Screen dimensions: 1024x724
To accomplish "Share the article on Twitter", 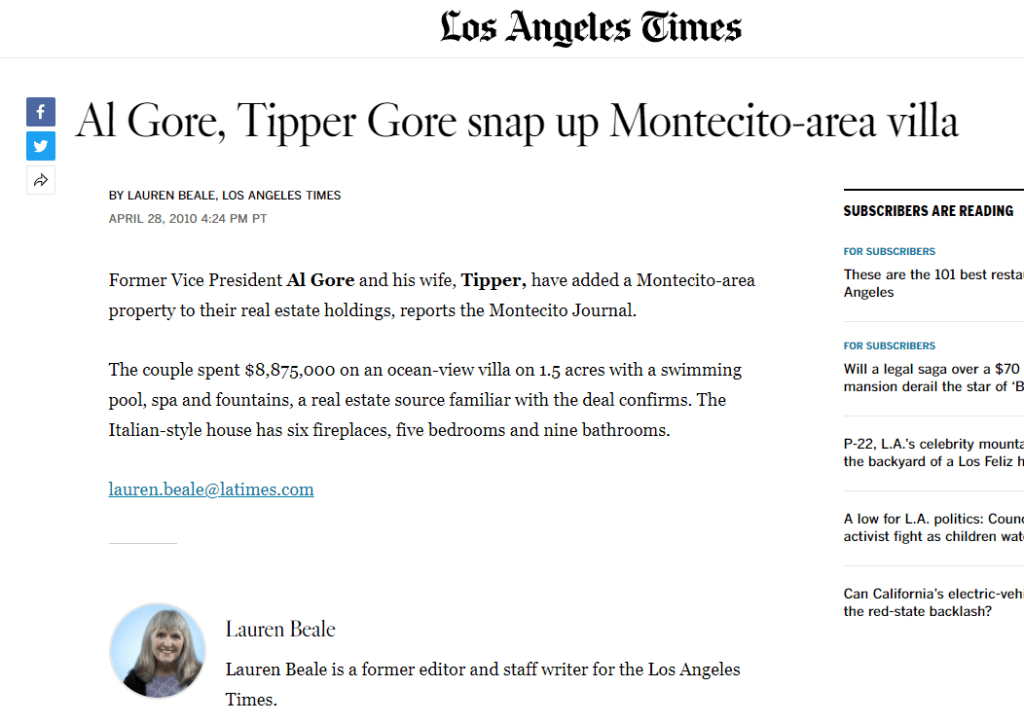I will click(x=41, y=146).
